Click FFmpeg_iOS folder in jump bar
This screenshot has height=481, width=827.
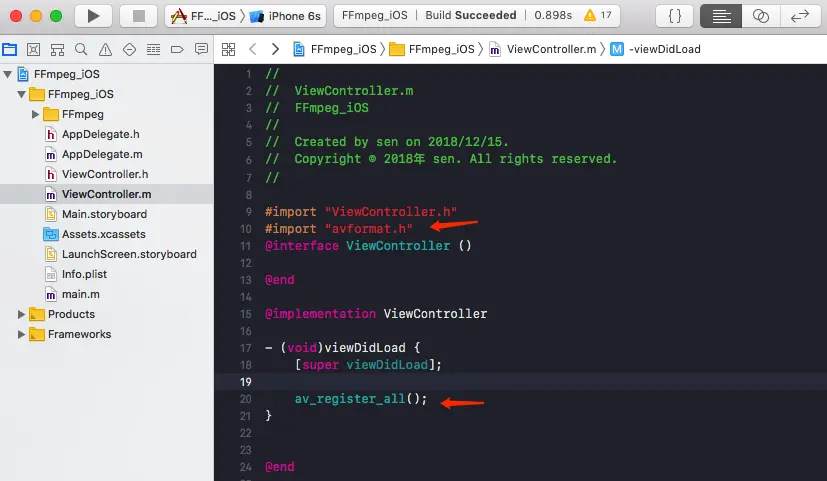432,50
